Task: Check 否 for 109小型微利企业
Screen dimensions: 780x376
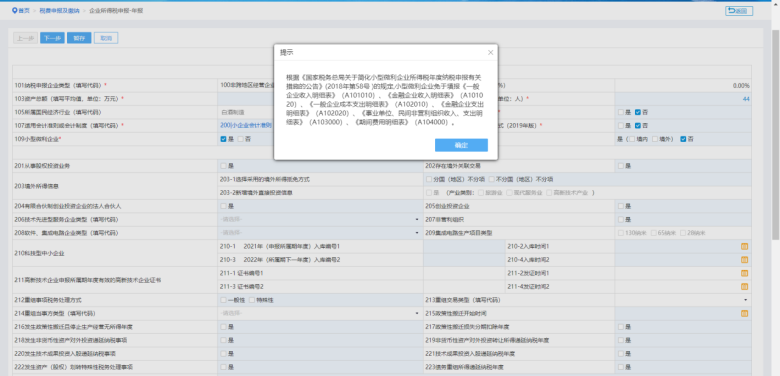Action: 241,139
